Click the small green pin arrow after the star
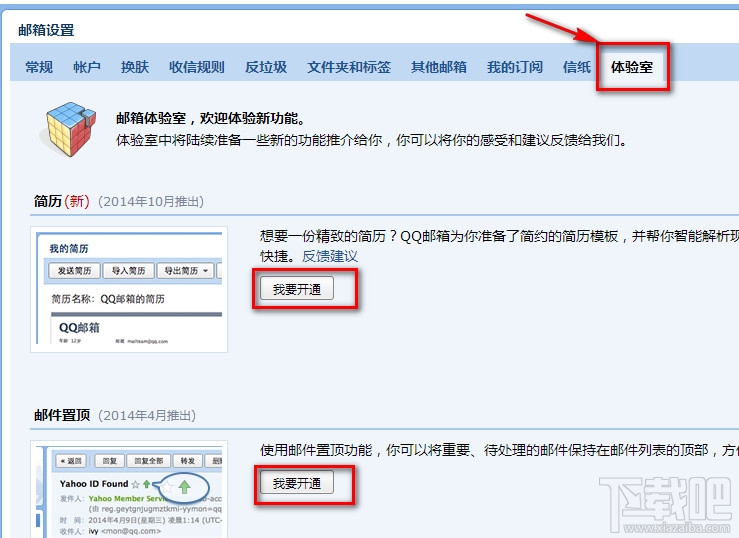The width and height of the screenshot is (739, 538). (x=146, y=484)
